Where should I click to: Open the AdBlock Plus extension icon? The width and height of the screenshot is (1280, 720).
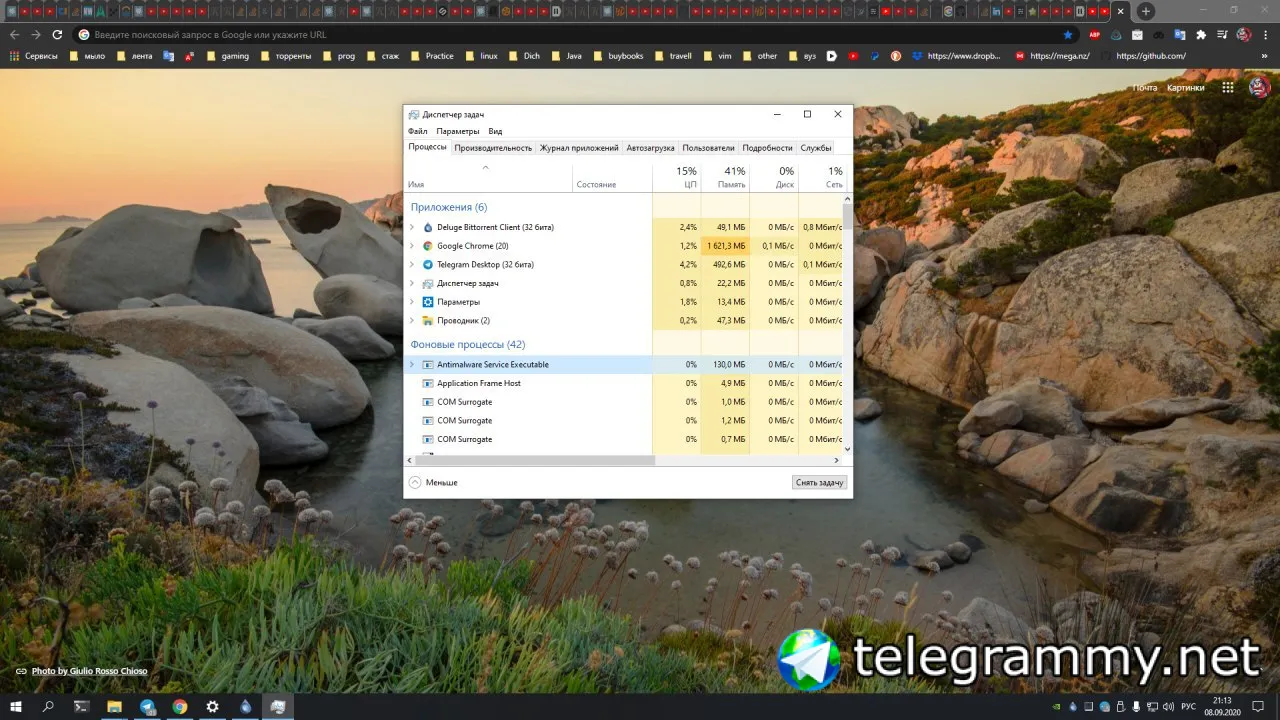[x=1095, y=34]
